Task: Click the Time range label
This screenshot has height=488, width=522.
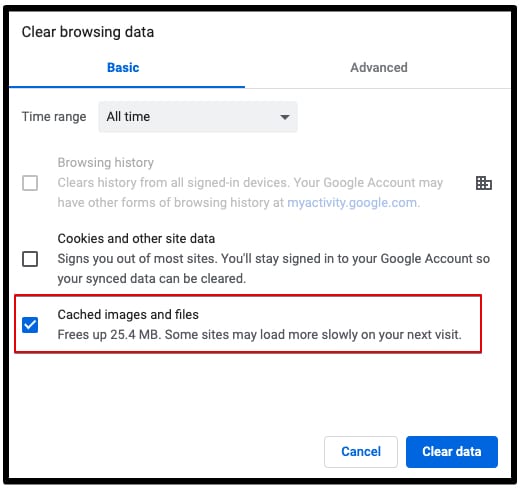Action: tap(54, 117)
